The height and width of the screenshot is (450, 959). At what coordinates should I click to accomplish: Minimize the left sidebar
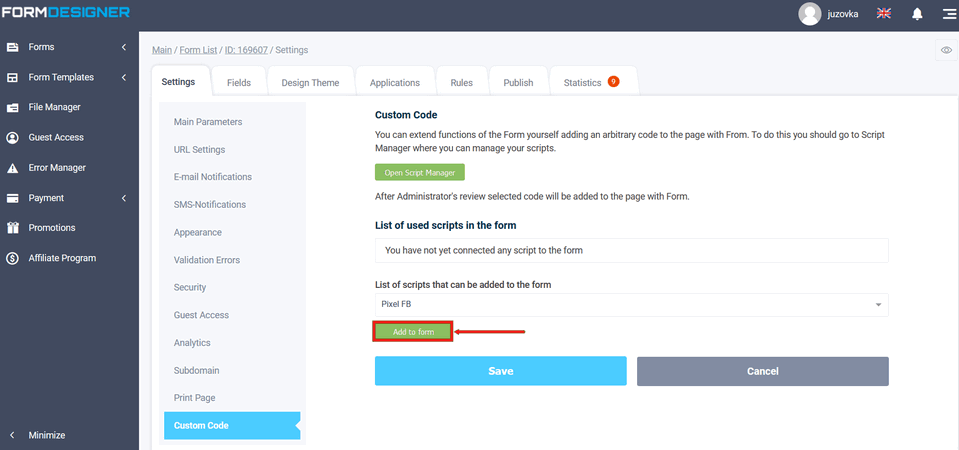[x=45, y=435]
